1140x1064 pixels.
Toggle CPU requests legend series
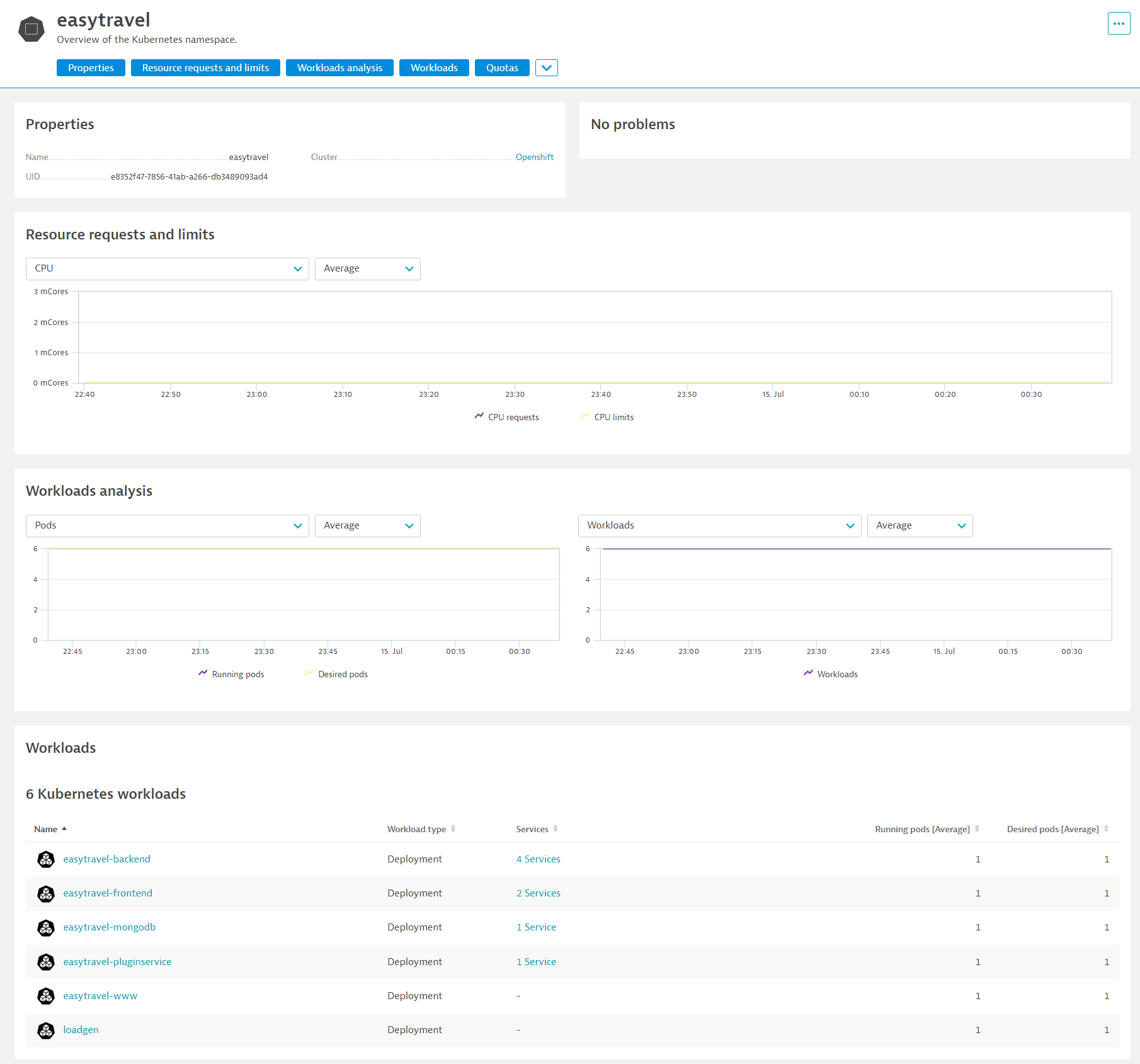click(x=507, y=417)
